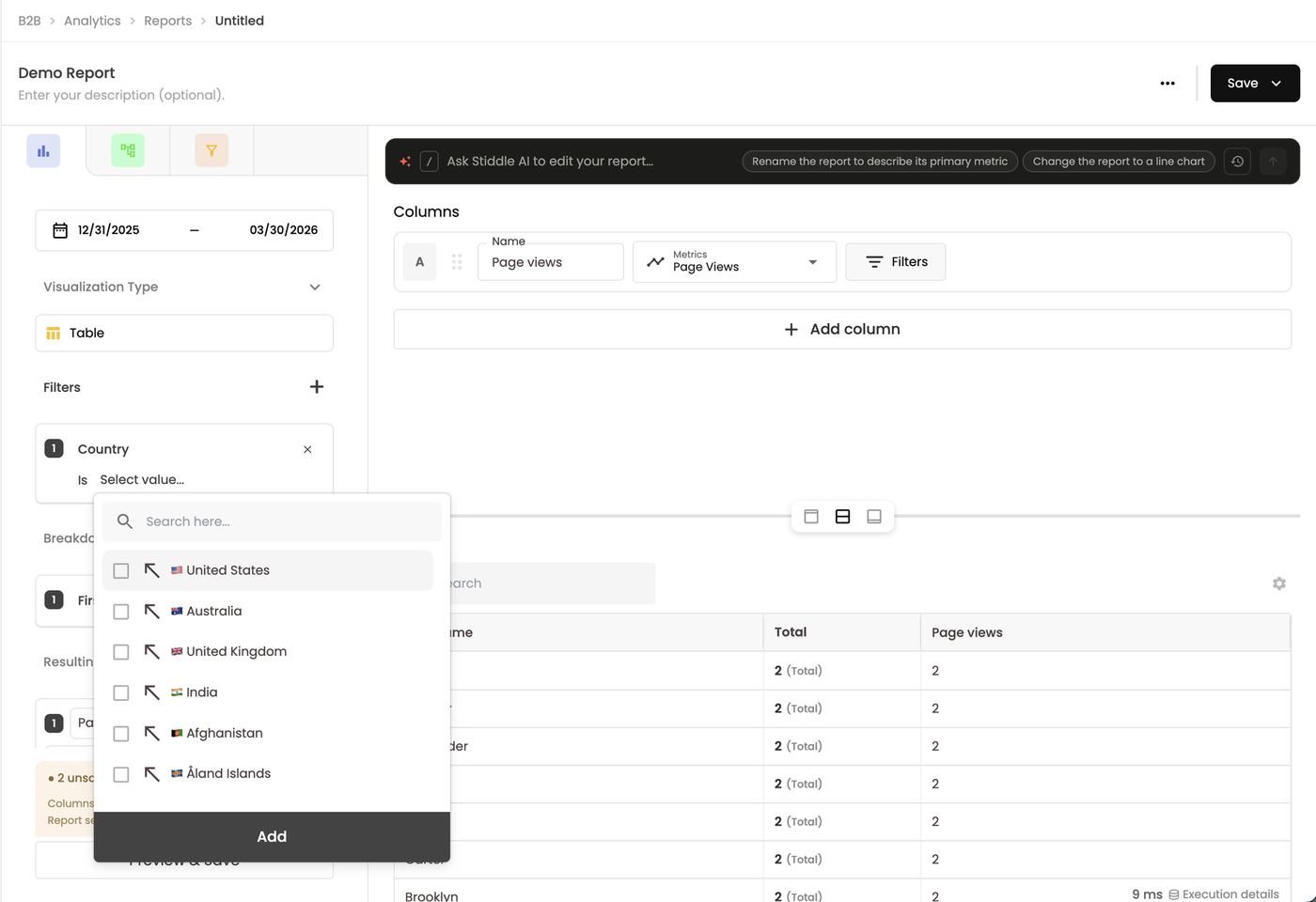Click the arrow icon beside United States
The width and height of the screenshot is (1316, 902).
tap(151, 570)
